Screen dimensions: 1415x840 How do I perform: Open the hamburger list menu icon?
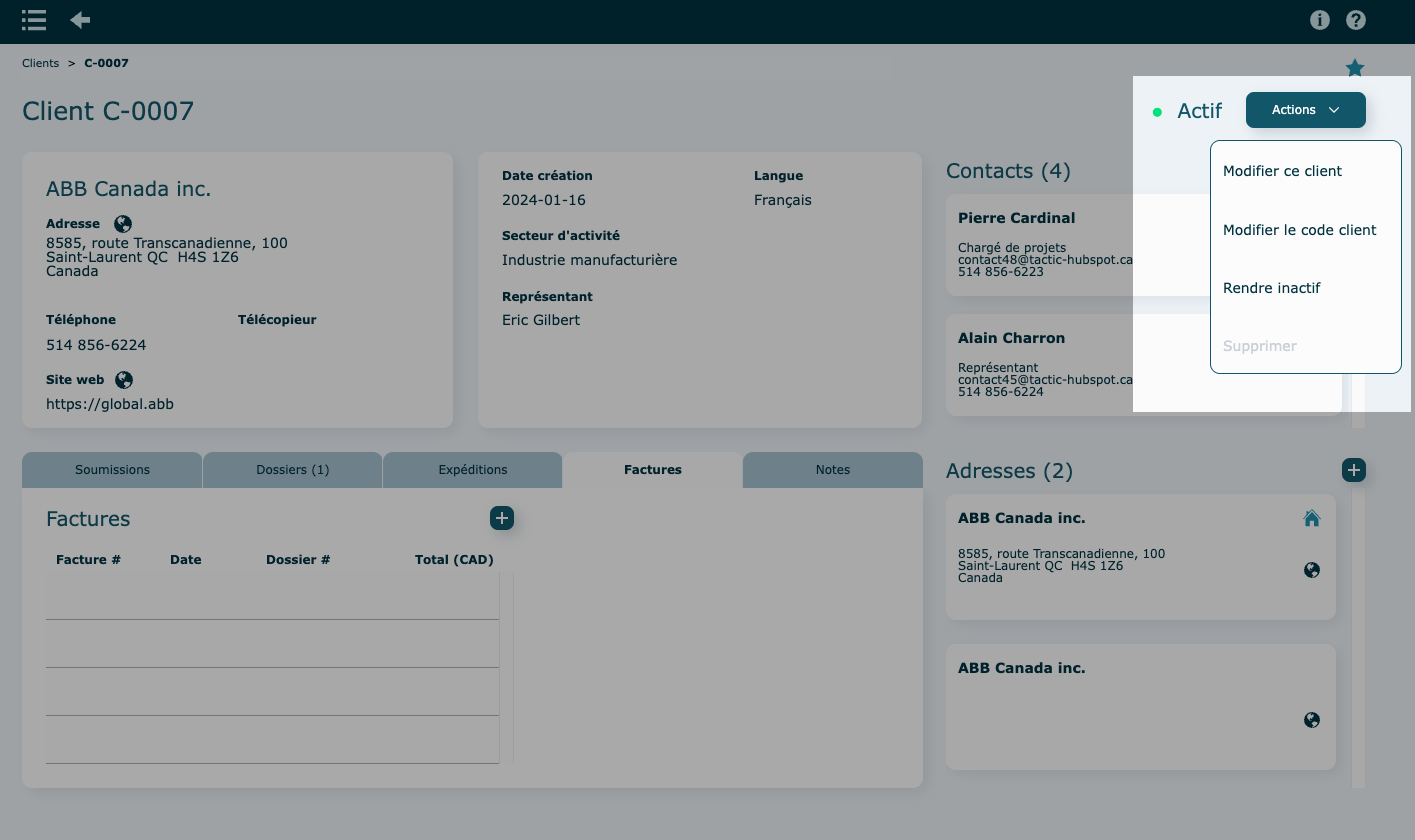coord(34,20)
